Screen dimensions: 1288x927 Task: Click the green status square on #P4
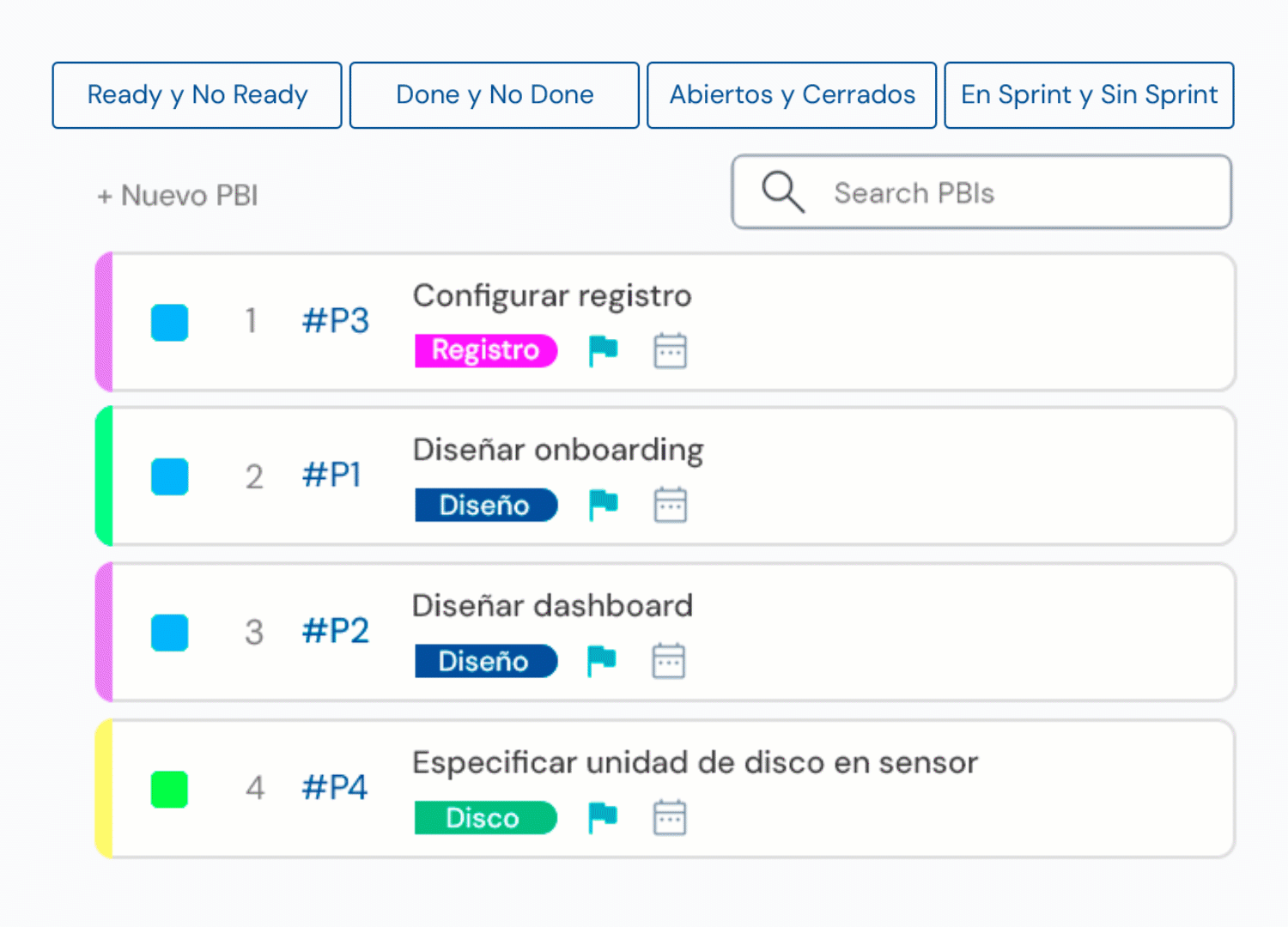click(170, 789)
